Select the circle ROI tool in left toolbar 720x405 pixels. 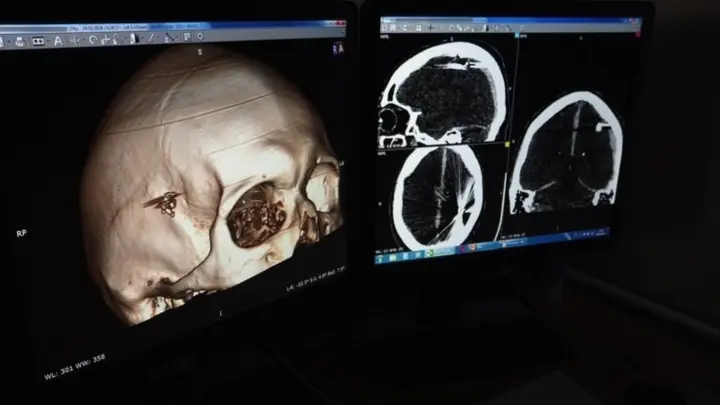coord(199,35)
